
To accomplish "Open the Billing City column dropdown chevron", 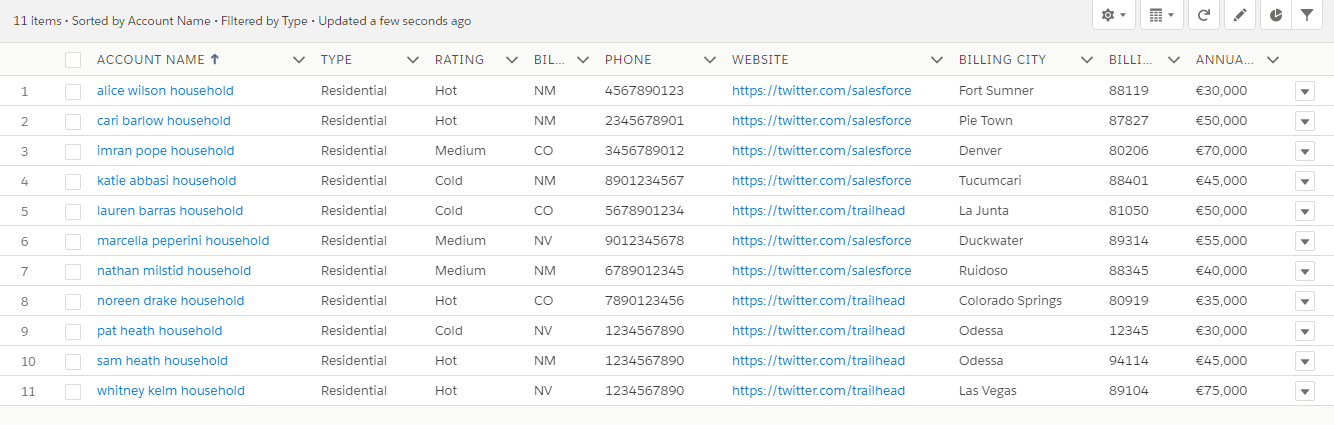I will click(1086, 60).
